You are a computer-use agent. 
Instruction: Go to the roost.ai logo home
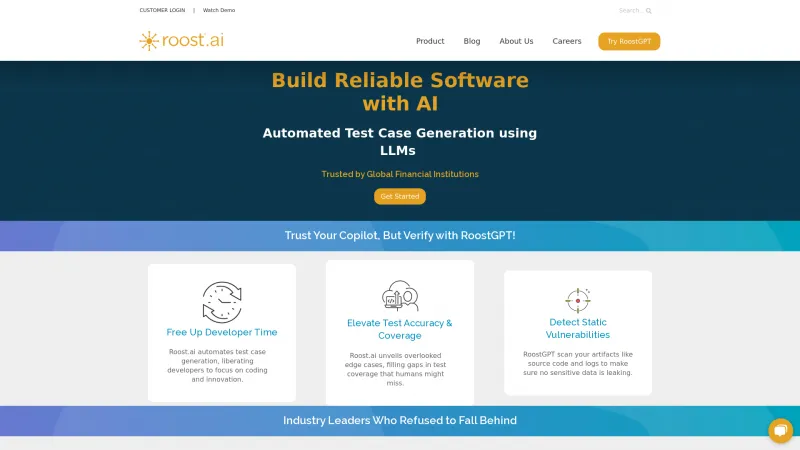[182, 41]
